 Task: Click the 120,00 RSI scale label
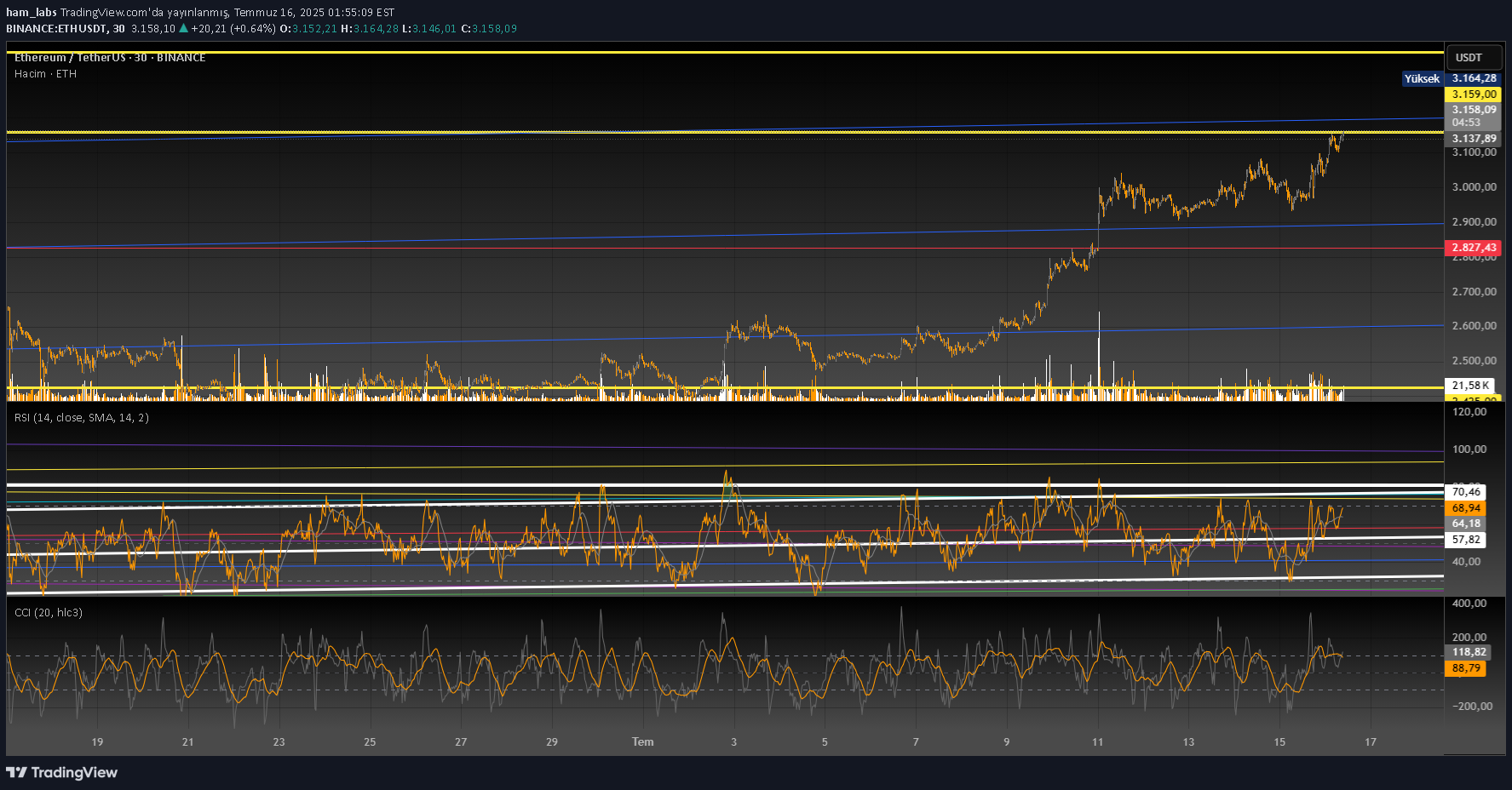pyautogui.click(x=1469, y=412)
